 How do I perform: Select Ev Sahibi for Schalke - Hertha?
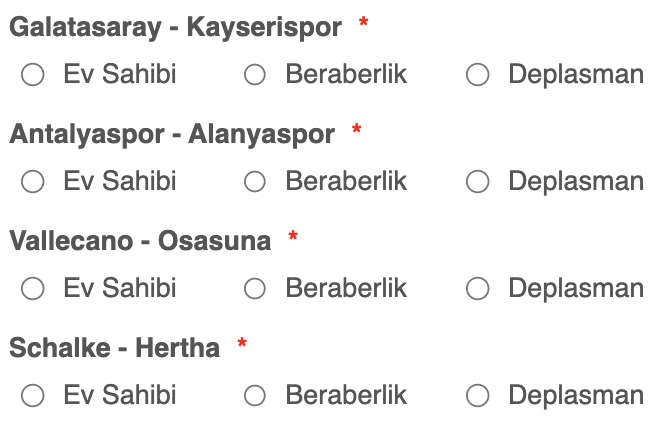pos(33,396)
